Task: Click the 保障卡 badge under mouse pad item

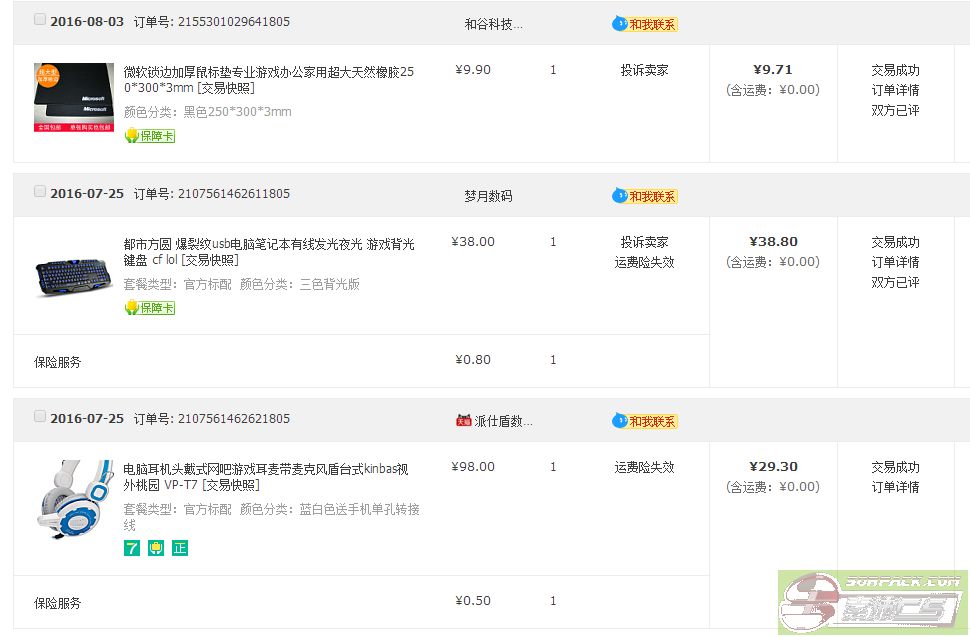Action: click(150, 136)
